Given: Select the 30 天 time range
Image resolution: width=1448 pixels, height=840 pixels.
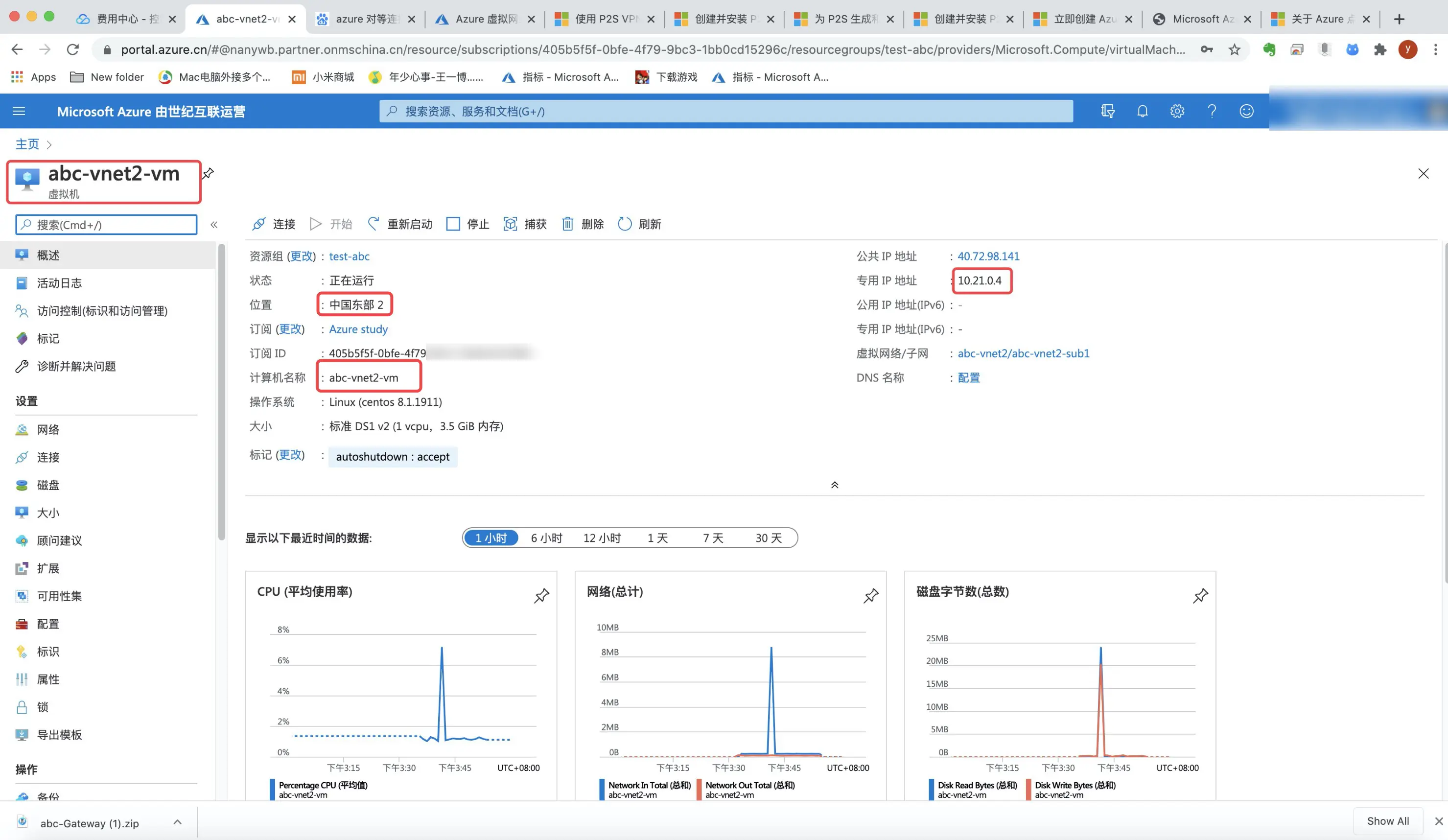Looking at the screenshot, I should point(768,538).
